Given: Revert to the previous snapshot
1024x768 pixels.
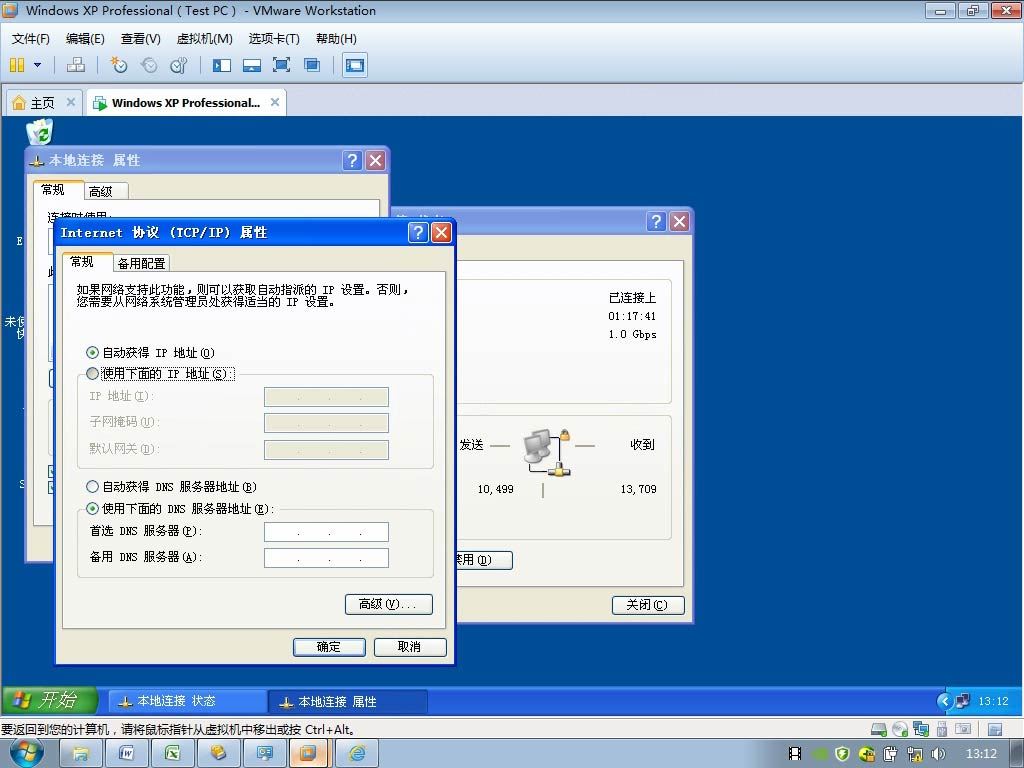Looking at the screenshot, I should point(149,65).
